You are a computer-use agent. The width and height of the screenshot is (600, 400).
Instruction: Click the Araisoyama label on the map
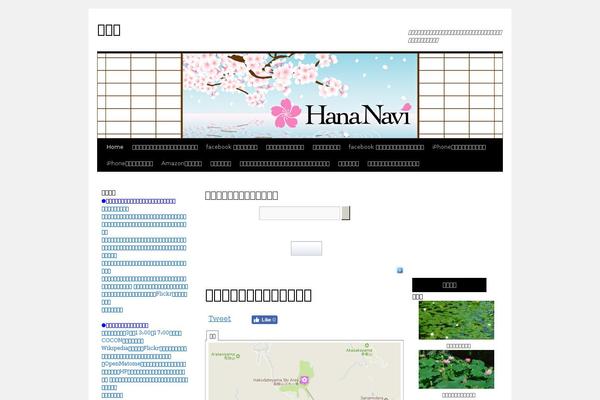pos(223,356)
